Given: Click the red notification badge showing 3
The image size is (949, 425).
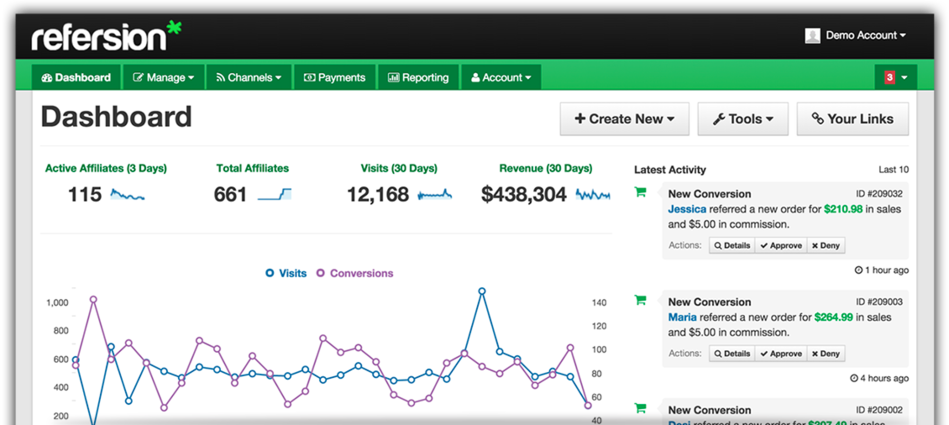Looking at the screenshot, I should (x=889, y=77).
